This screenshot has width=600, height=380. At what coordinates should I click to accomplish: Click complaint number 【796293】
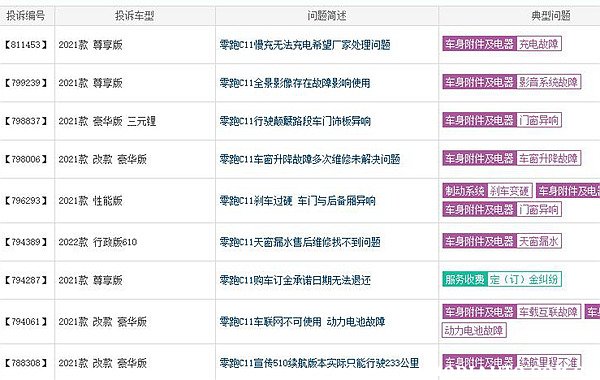pyautogui.click(x=26, y=201)
